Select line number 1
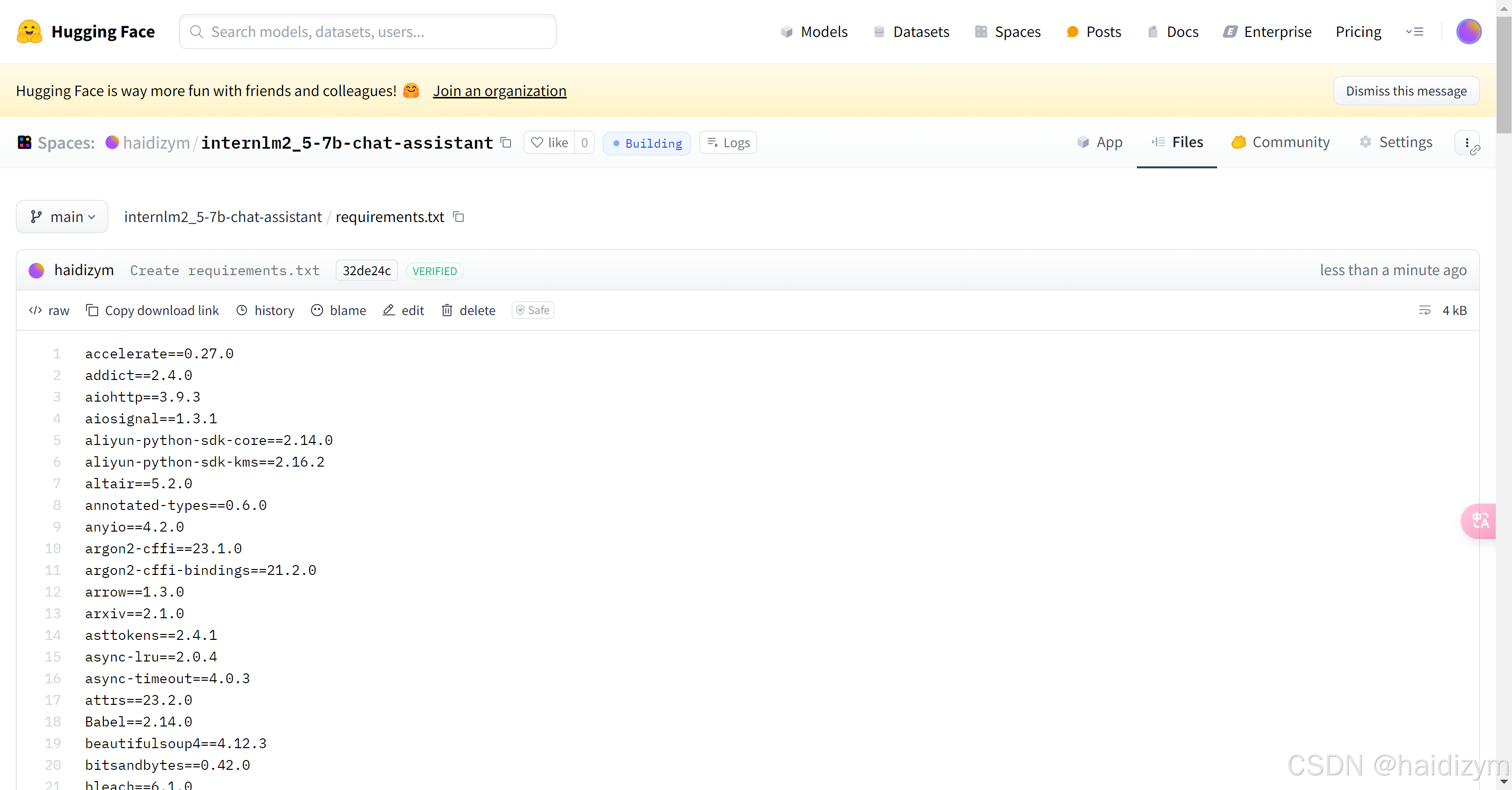Image resolution: width=1512 pixels, height=790 pixels. tap(57, 353)
